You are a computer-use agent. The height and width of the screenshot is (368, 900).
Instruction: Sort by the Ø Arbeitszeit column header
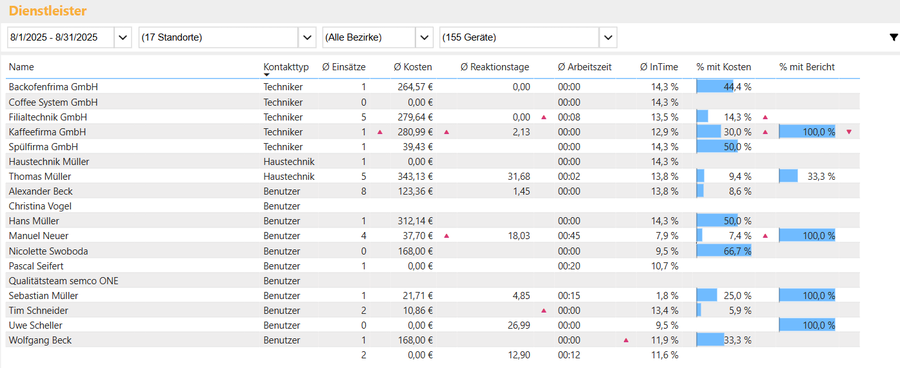[585, 67]
